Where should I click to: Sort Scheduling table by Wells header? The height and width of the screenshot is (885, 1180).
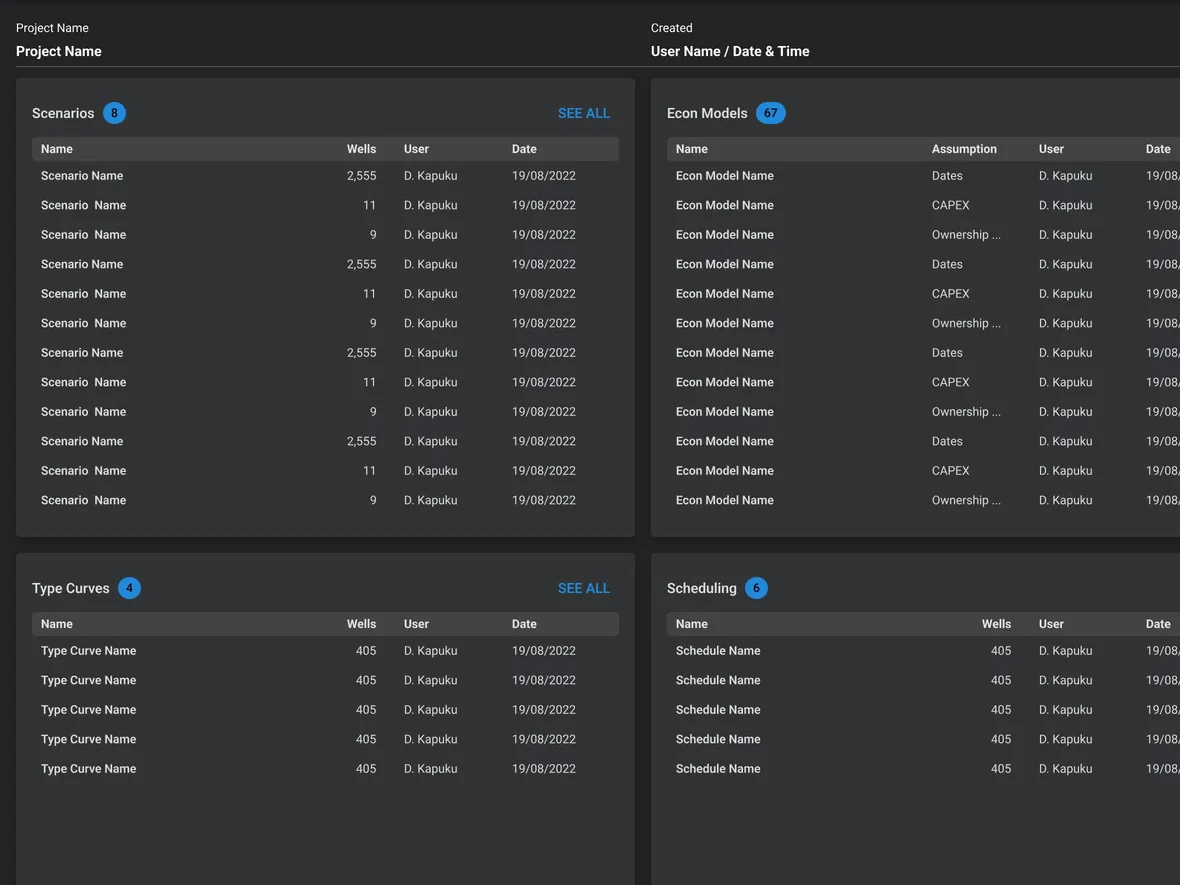996,624
